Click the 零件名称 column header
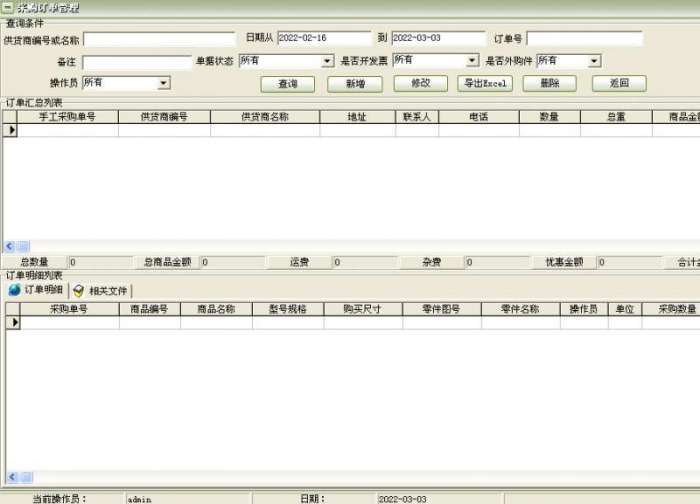The width and height of the screenshot is (700, 504). click(521, 309)
